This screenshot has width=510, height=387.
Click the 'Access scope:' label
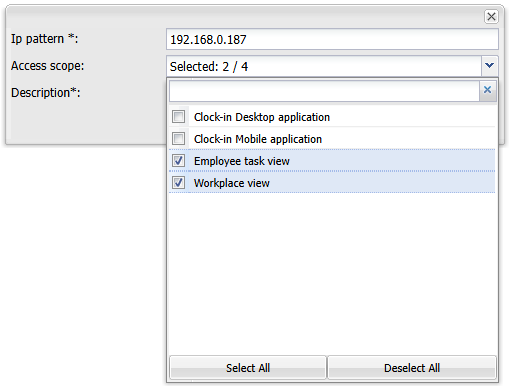(x=47, y=66)
